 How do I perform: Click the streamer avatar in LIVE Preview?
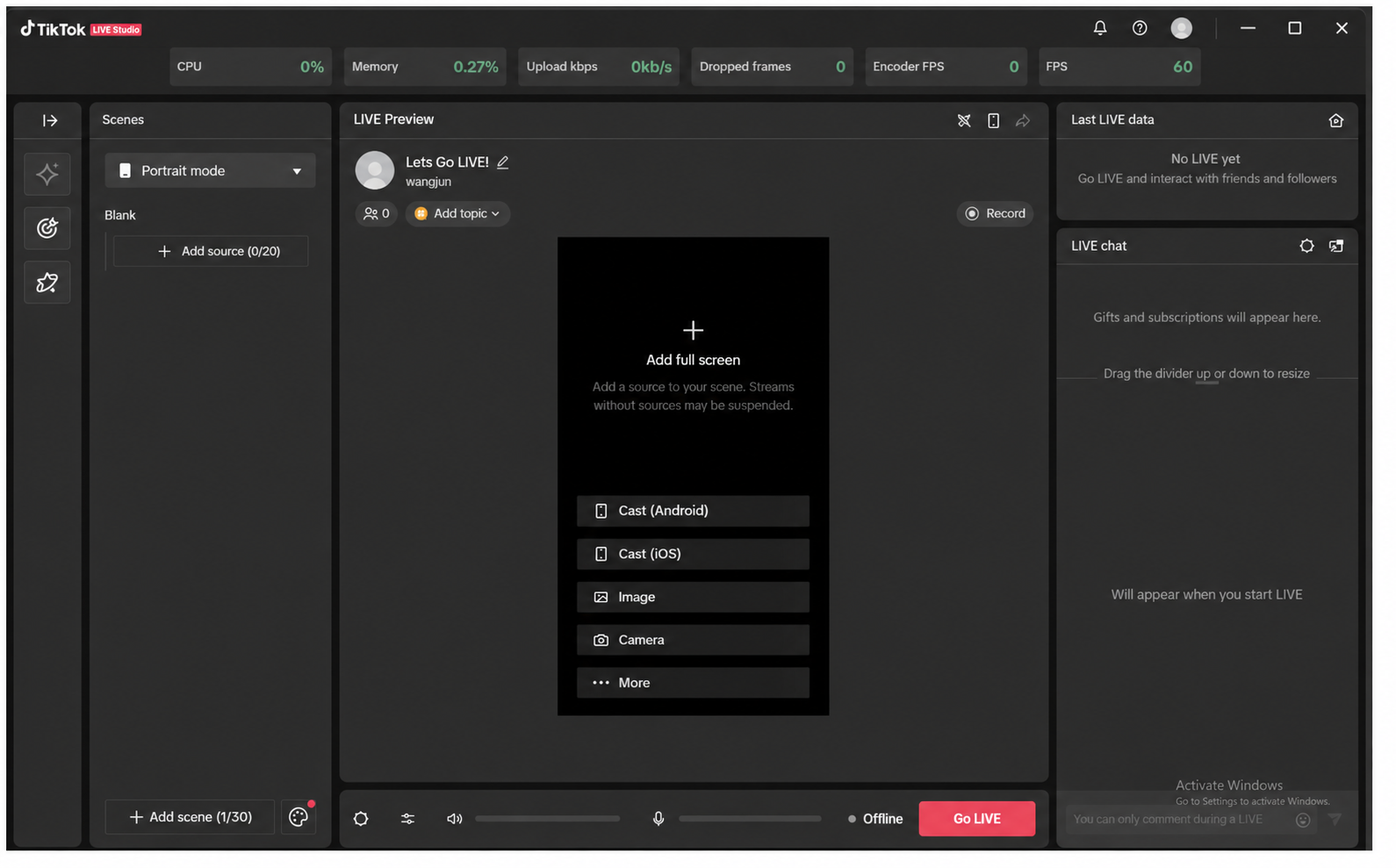375,170
